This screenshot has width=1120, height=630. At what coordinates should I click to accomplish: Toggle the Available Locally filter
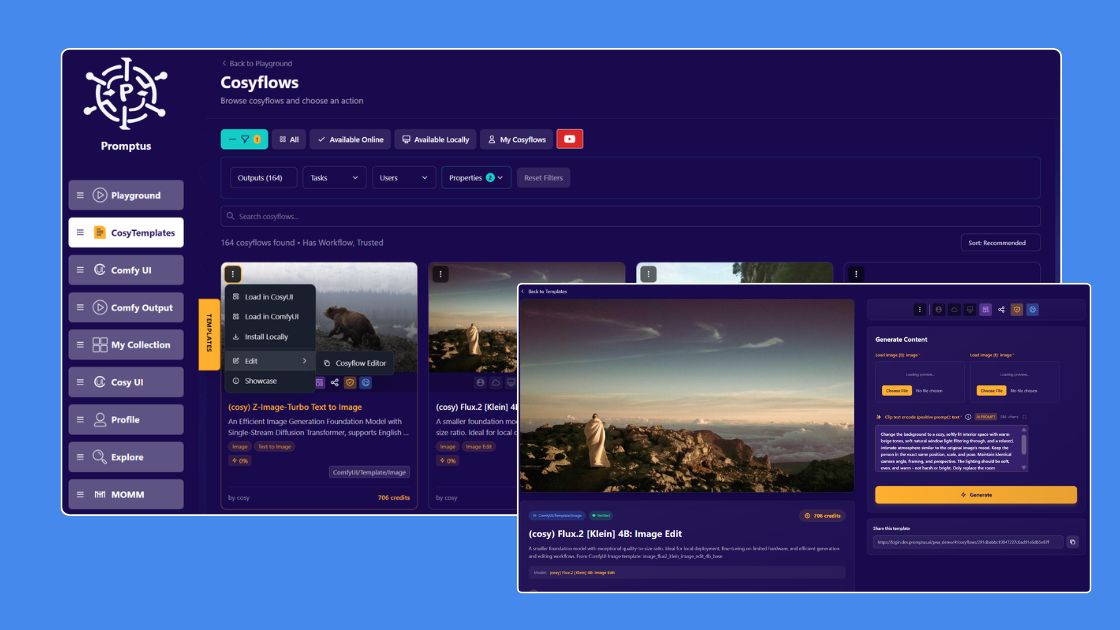[437, 139]
